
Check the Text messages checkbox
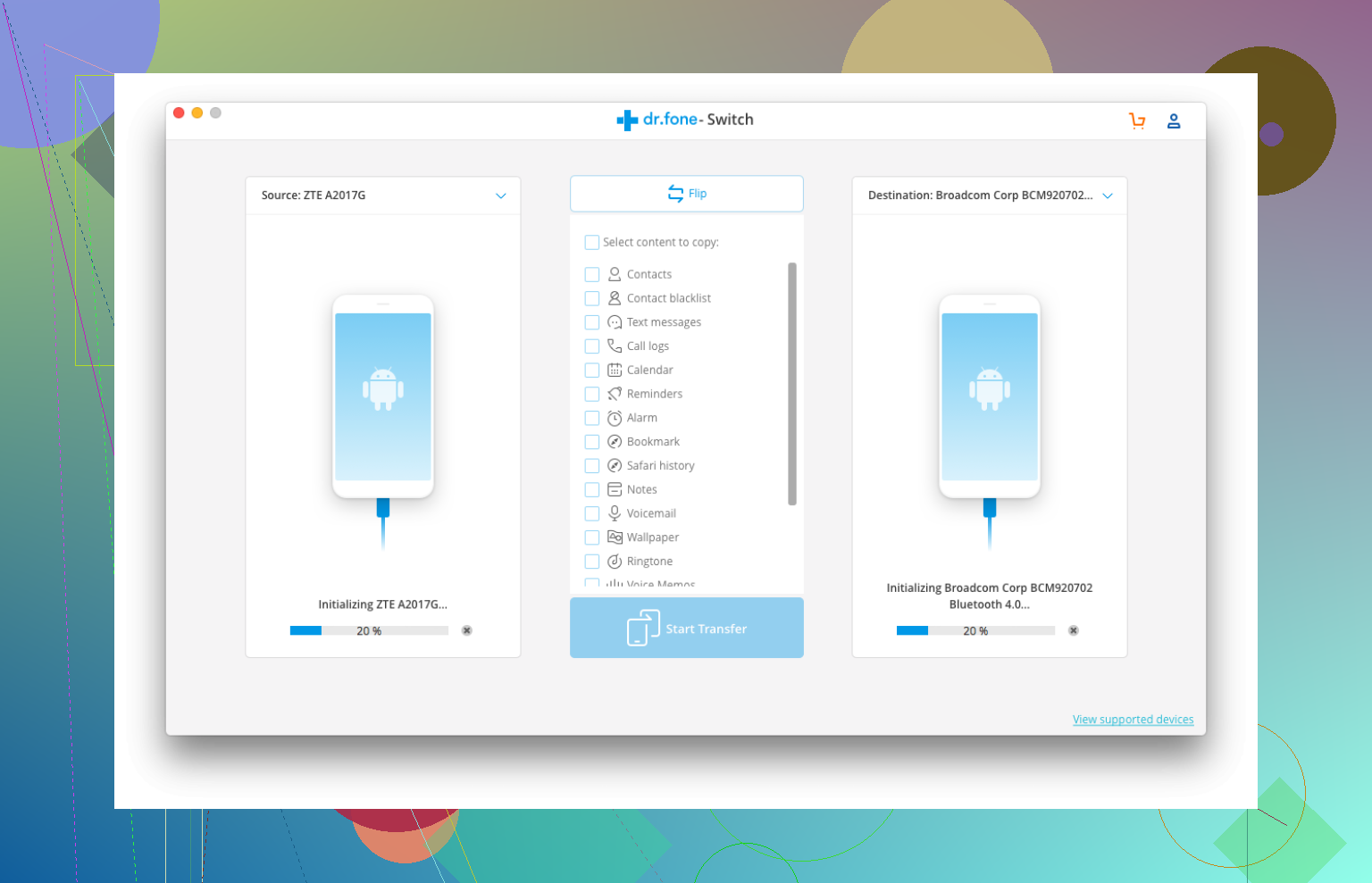coord(591,322)
